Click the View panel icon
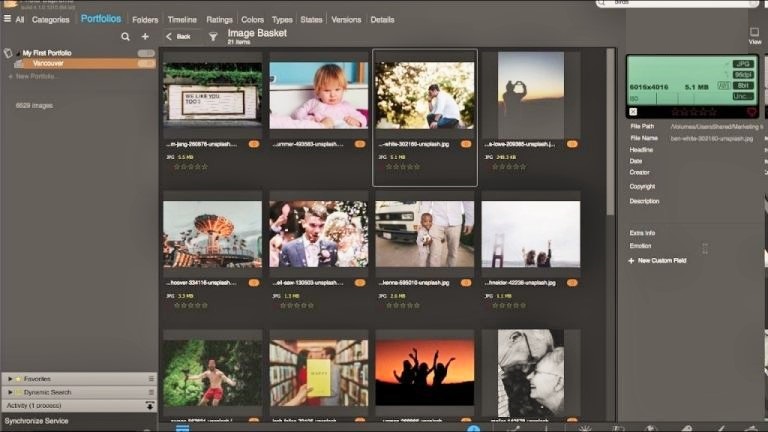The width and height of the screenshot is (768, 432). [754, 36]
